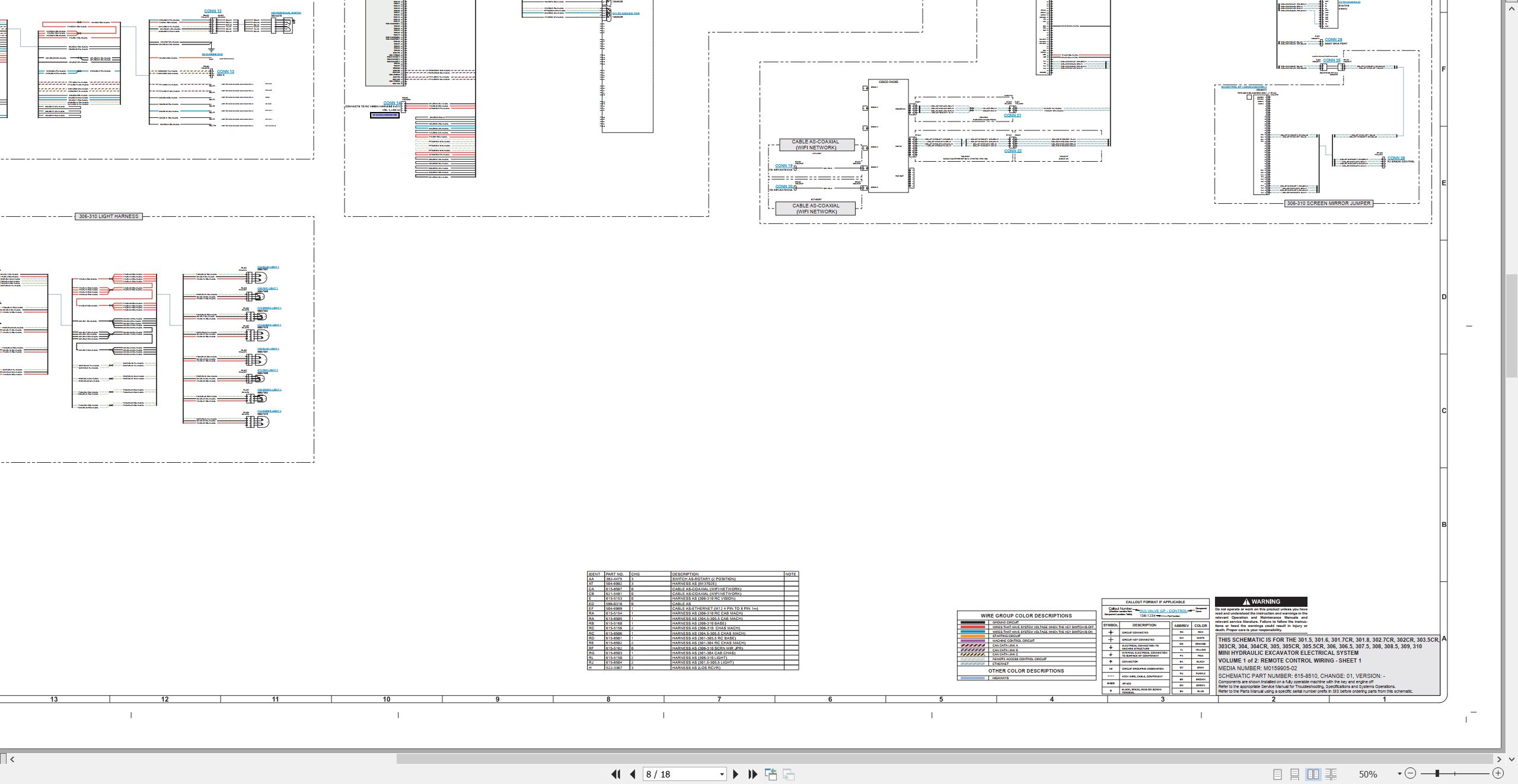Image resolution: width=1518 pixels, height=784 pixels.
Task: Go to the first page
Action: coord(616,774)
